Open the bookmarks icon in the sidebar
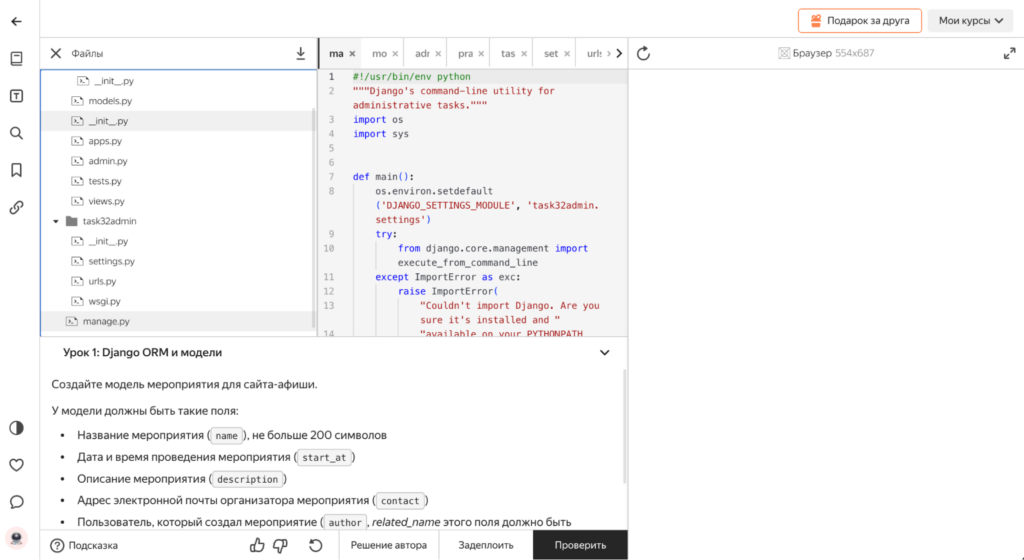1024x560 pixels. tap(16, 170)
